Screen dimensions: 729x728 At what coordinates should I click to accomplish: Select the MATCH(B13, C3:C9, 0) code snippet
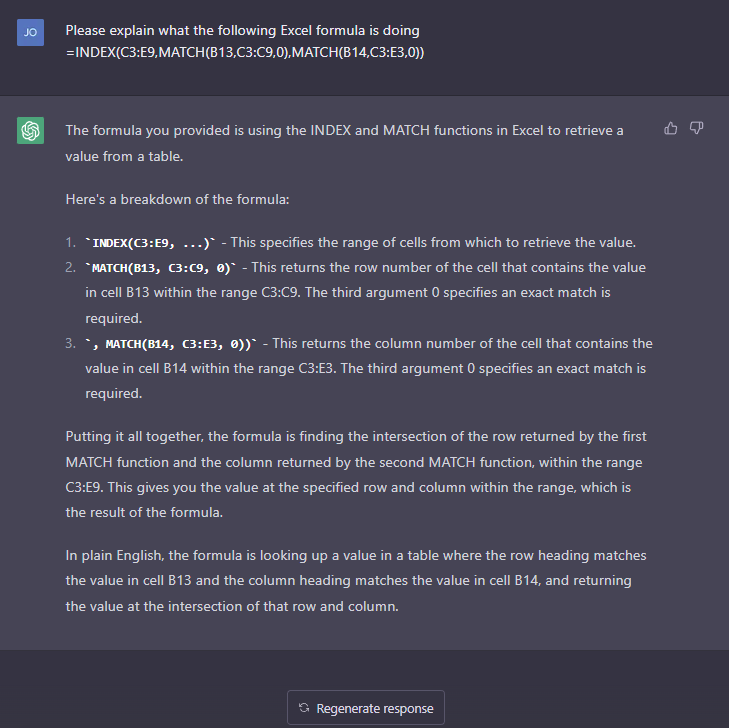[161, 268]
